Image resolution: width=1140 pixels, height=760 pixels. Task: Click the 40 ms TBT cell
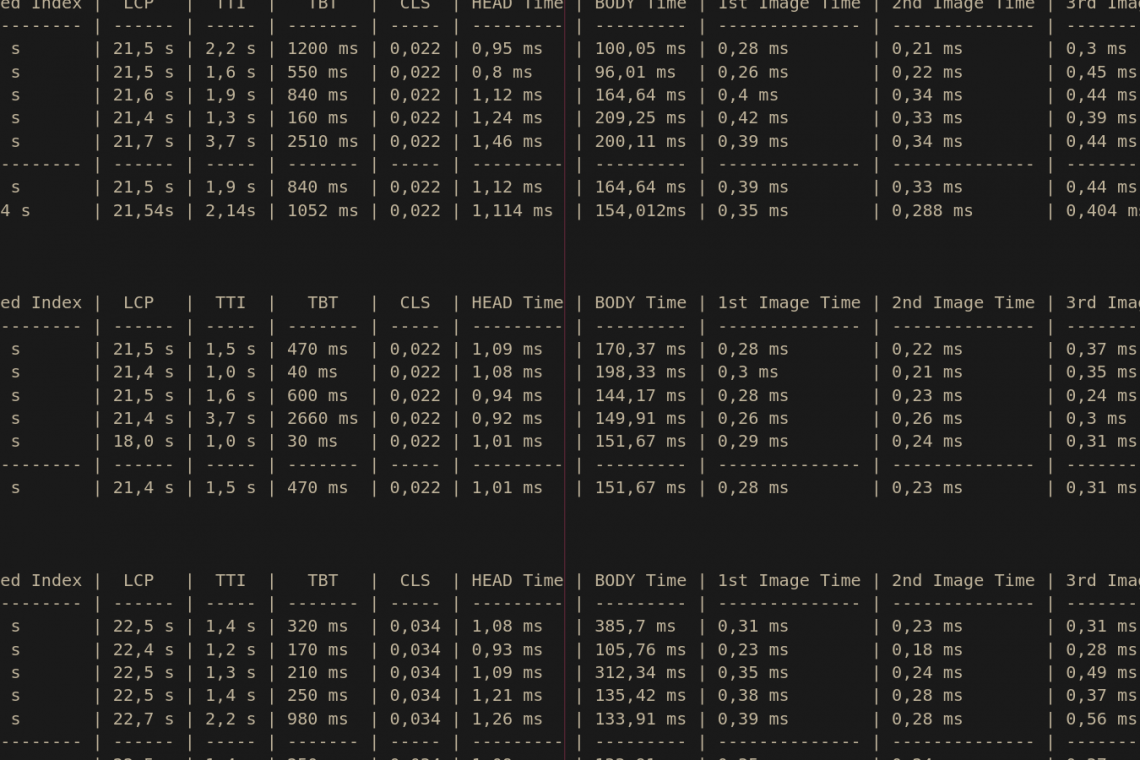tap(312, 372)
